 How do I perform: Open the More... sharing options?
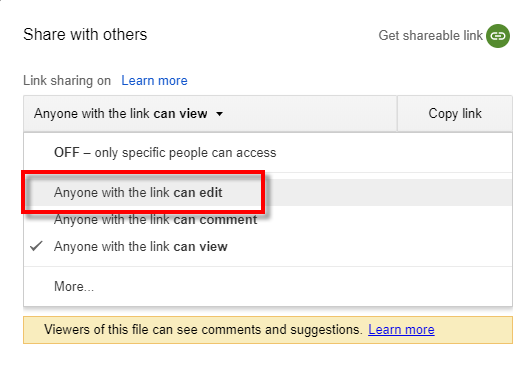268,286
